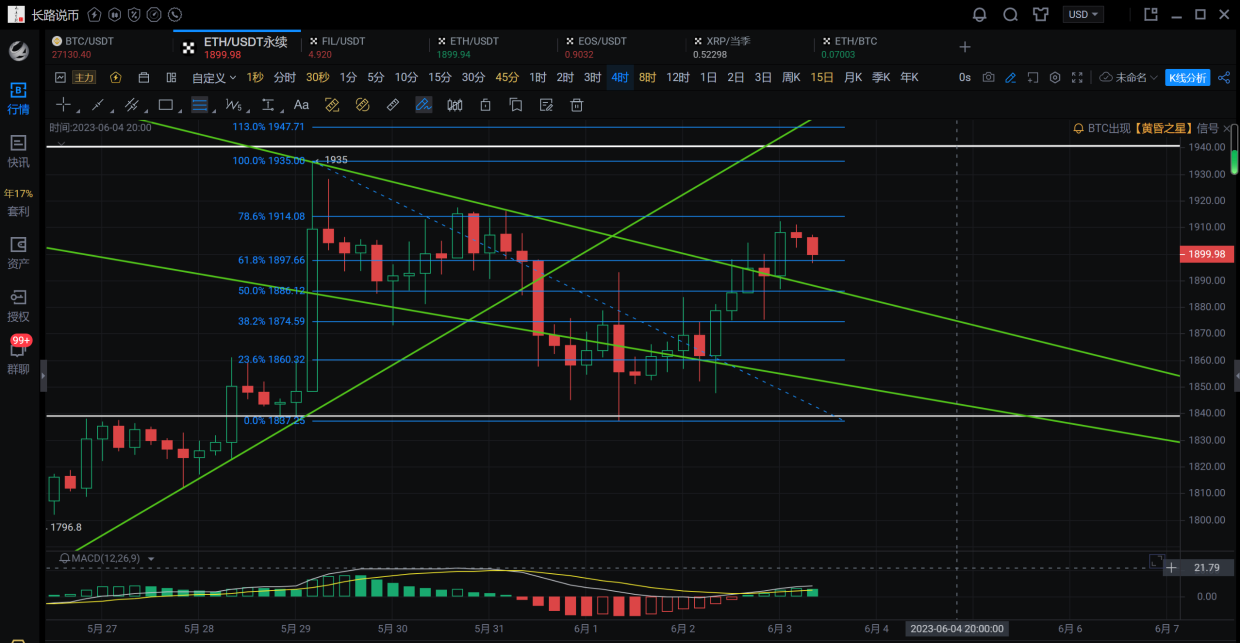This screenshot has width=1240, height=643.
Task: Select the crosshair cursor tool
Action: pos(64,105)
